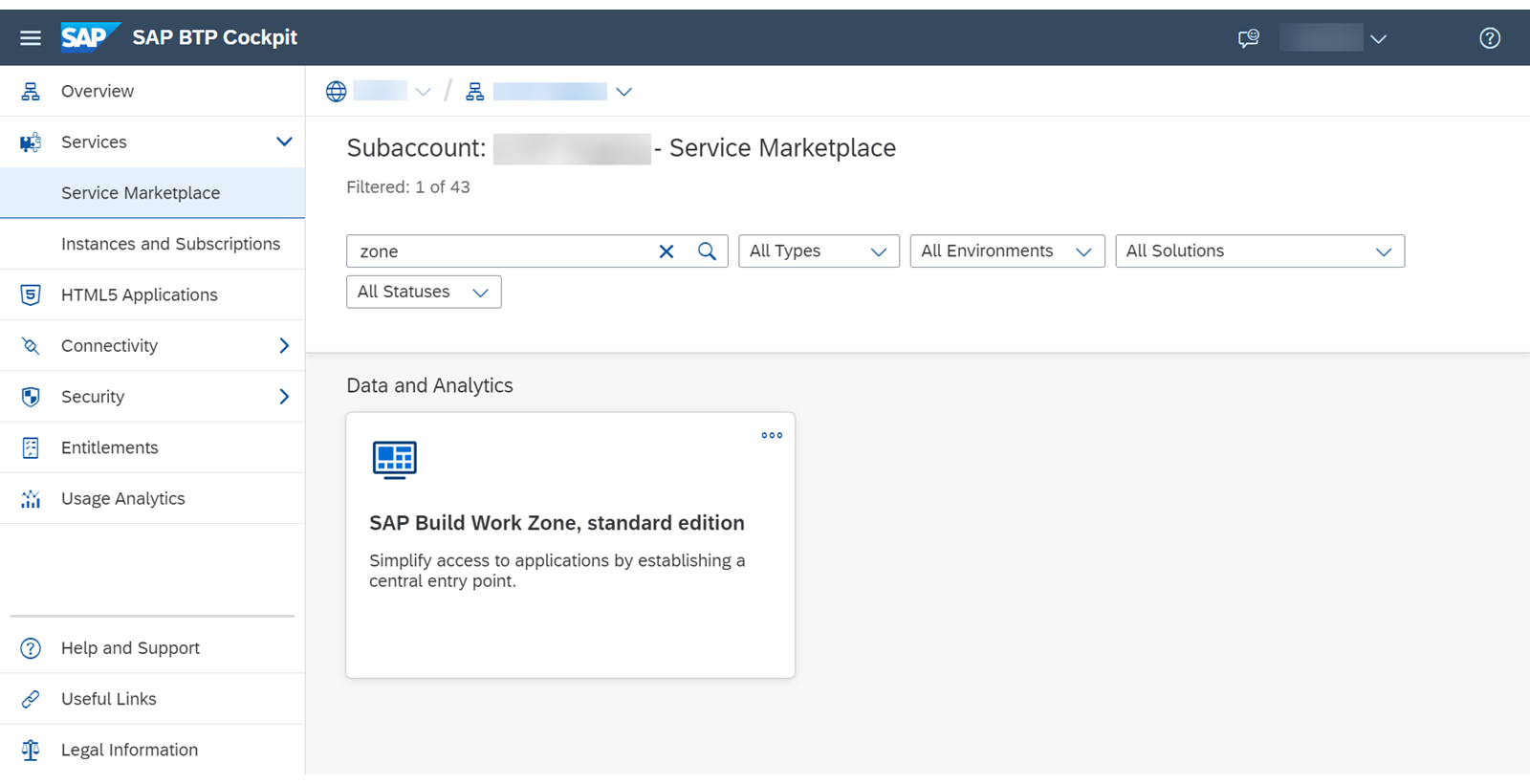
Task: Expand the global account breadcrumb dropdown
Action: point(423,92)
